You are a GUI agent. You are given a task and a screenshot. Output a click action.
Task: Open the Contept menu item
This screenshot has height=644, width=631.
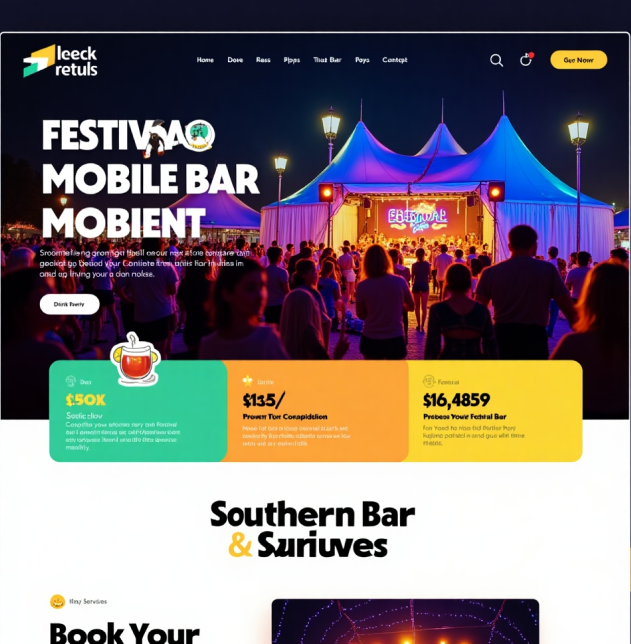tap(395, 60)
